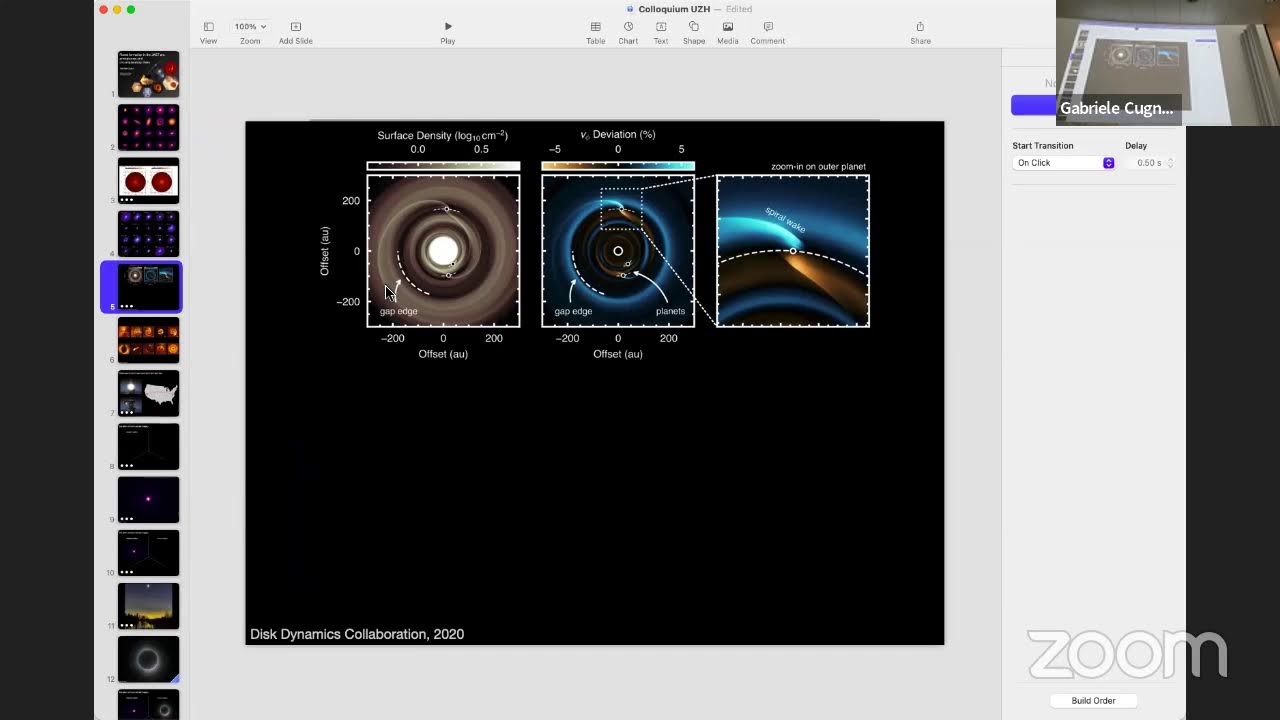Start the slideshow with Play

[448, 32]
